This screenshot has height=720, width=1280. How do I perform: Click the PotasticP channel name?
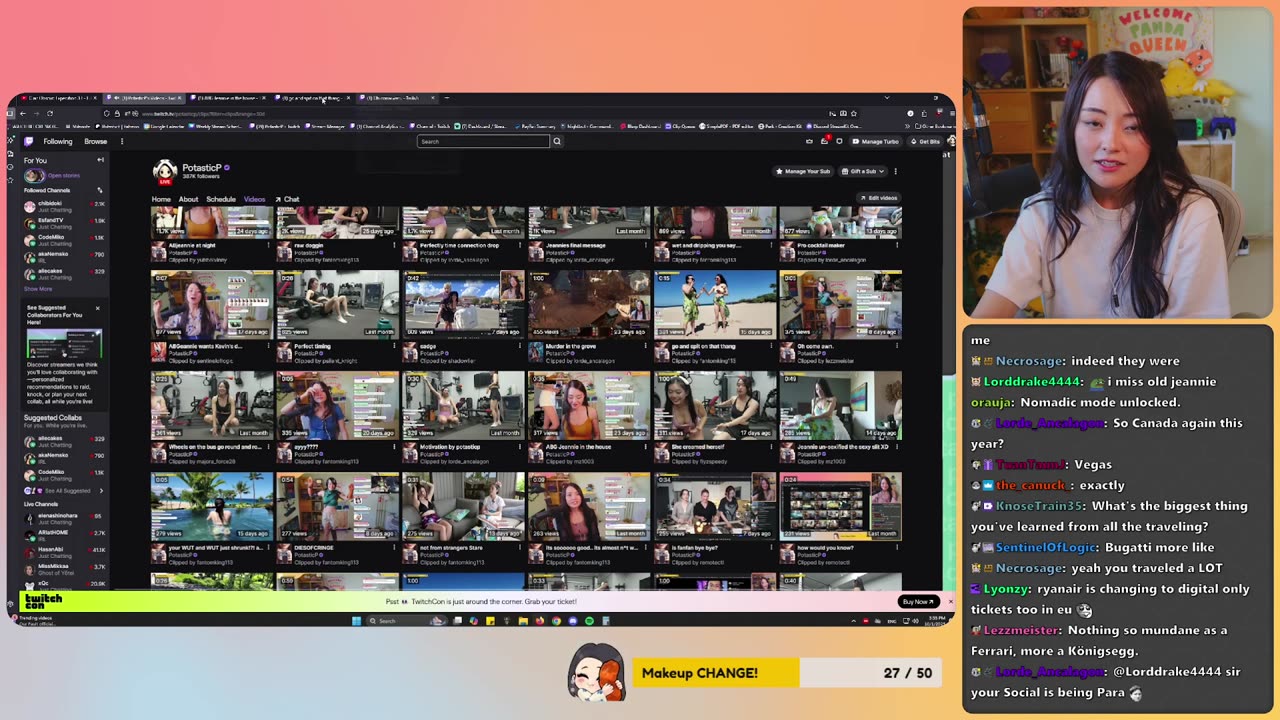click(x=201, y=168)
